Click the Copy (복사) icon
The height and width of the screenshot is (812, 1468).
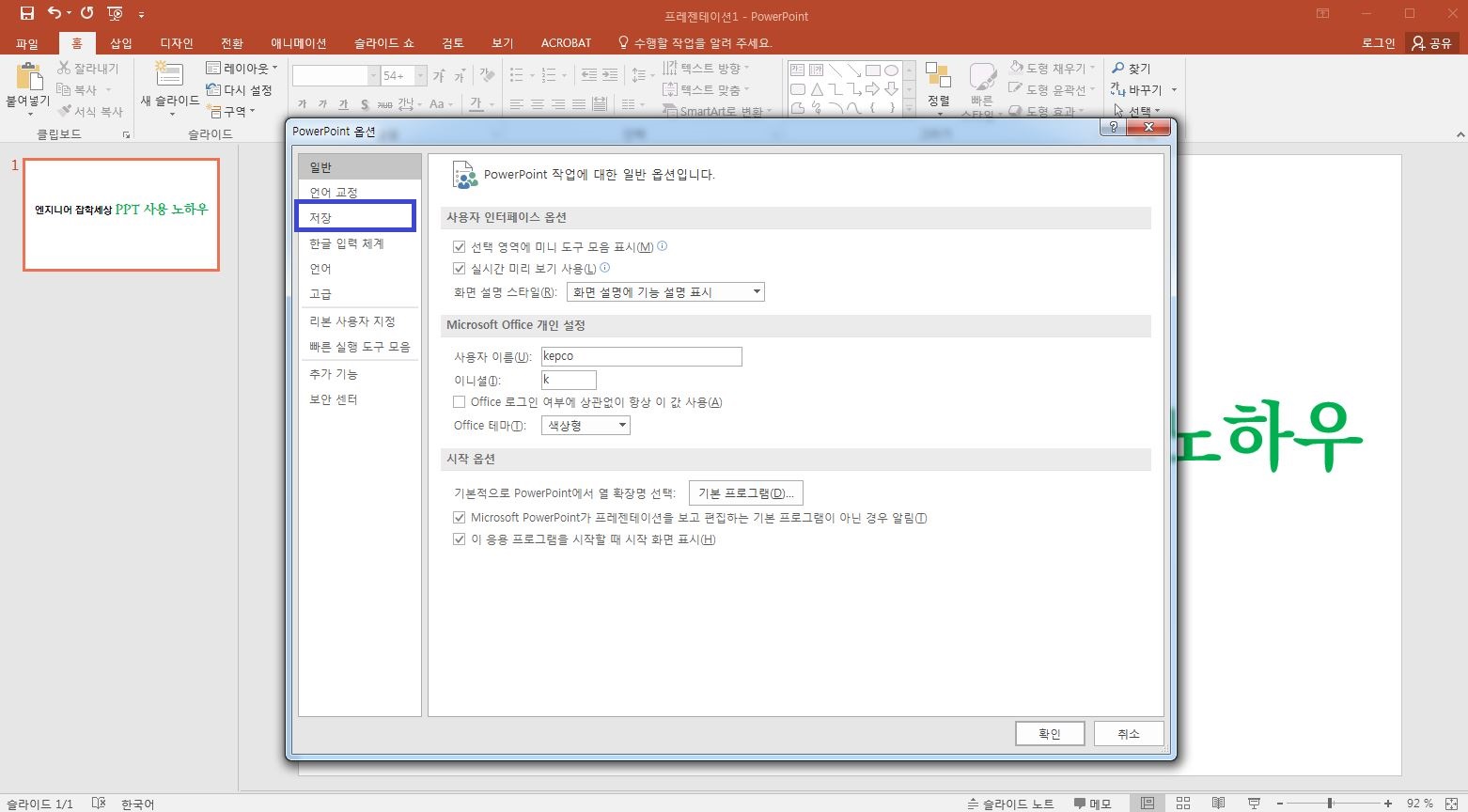64,90
